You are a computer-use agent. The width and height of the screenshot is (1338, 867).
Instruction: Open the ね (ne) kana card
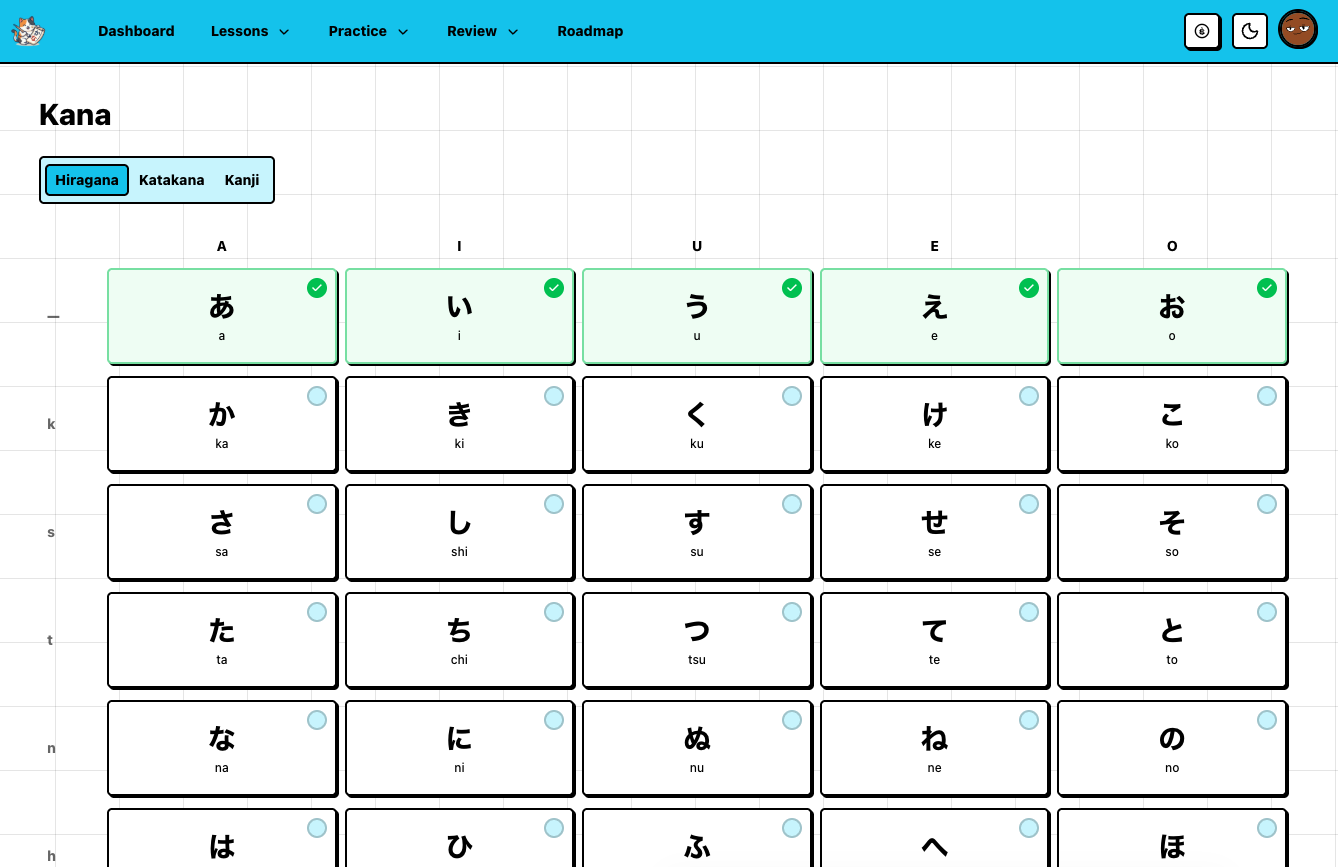point(935,748)
